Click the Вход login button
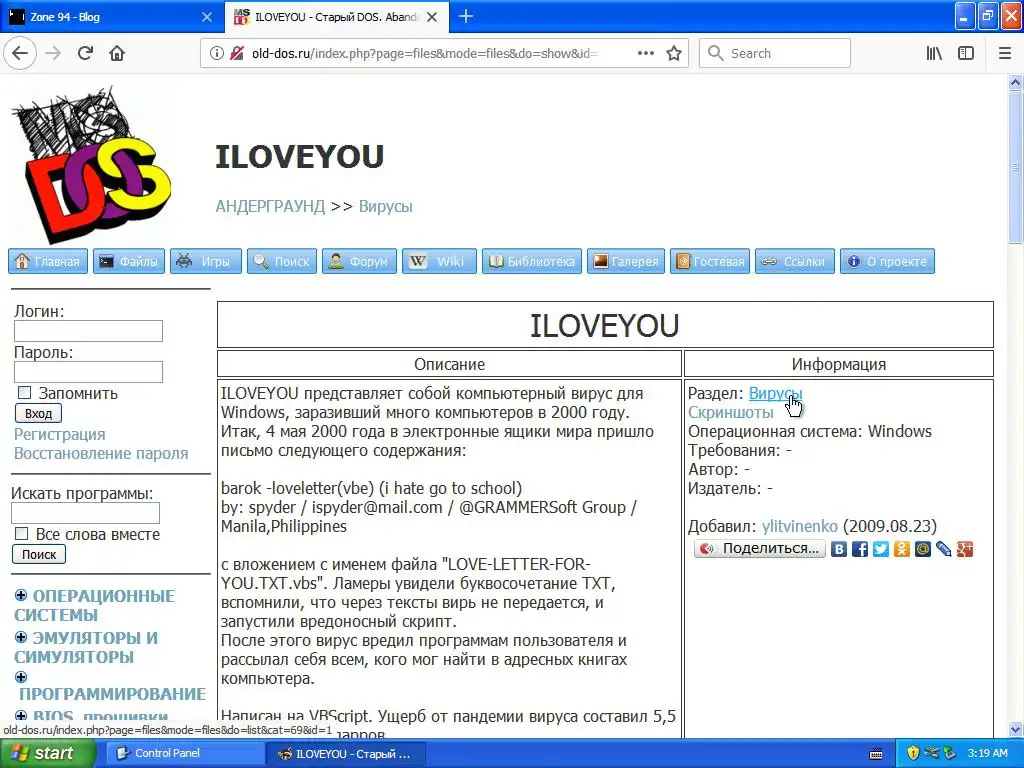 point(39,413)
